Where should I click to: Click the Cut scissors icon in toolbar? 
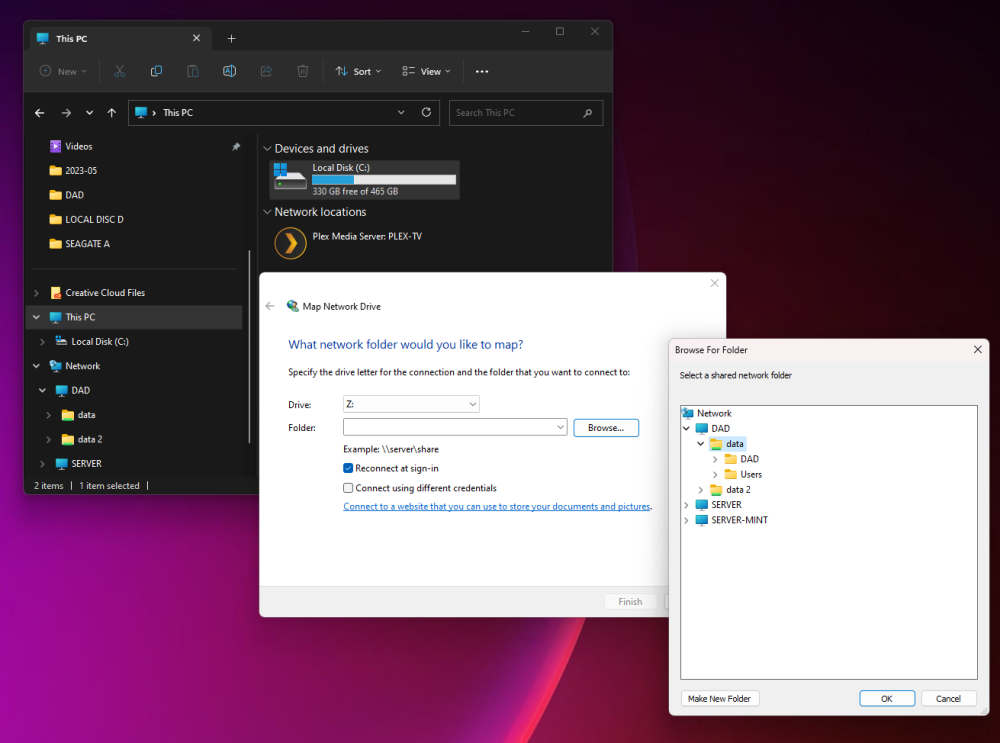pos(119,71)
